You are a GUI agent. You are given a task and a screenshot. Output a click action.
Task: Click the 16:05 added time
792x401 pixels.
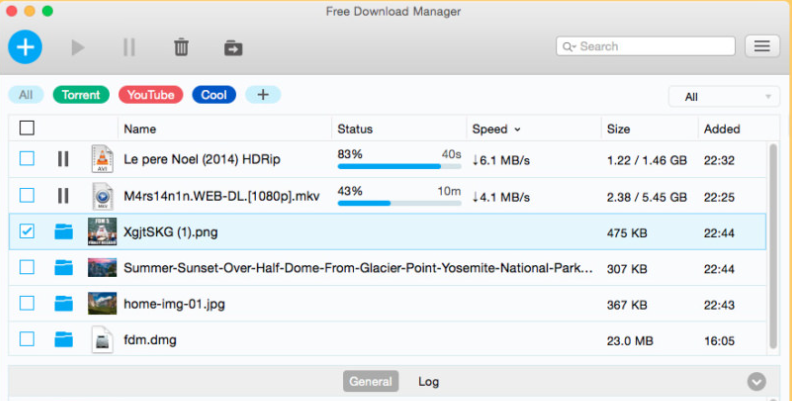tap(719, 341)
